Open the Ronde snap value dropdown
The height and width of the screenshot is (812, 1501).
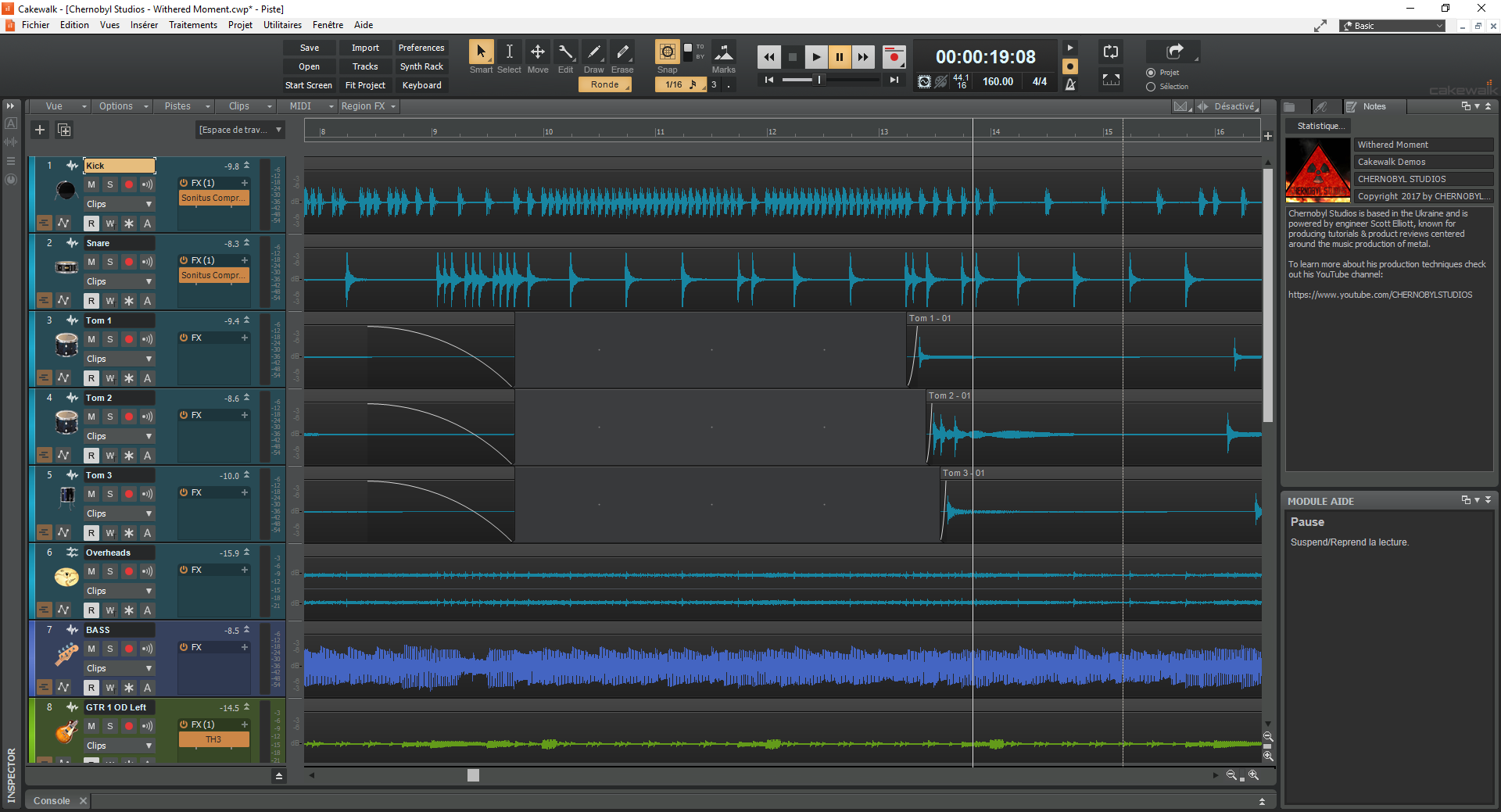click(x=605, y=84)
